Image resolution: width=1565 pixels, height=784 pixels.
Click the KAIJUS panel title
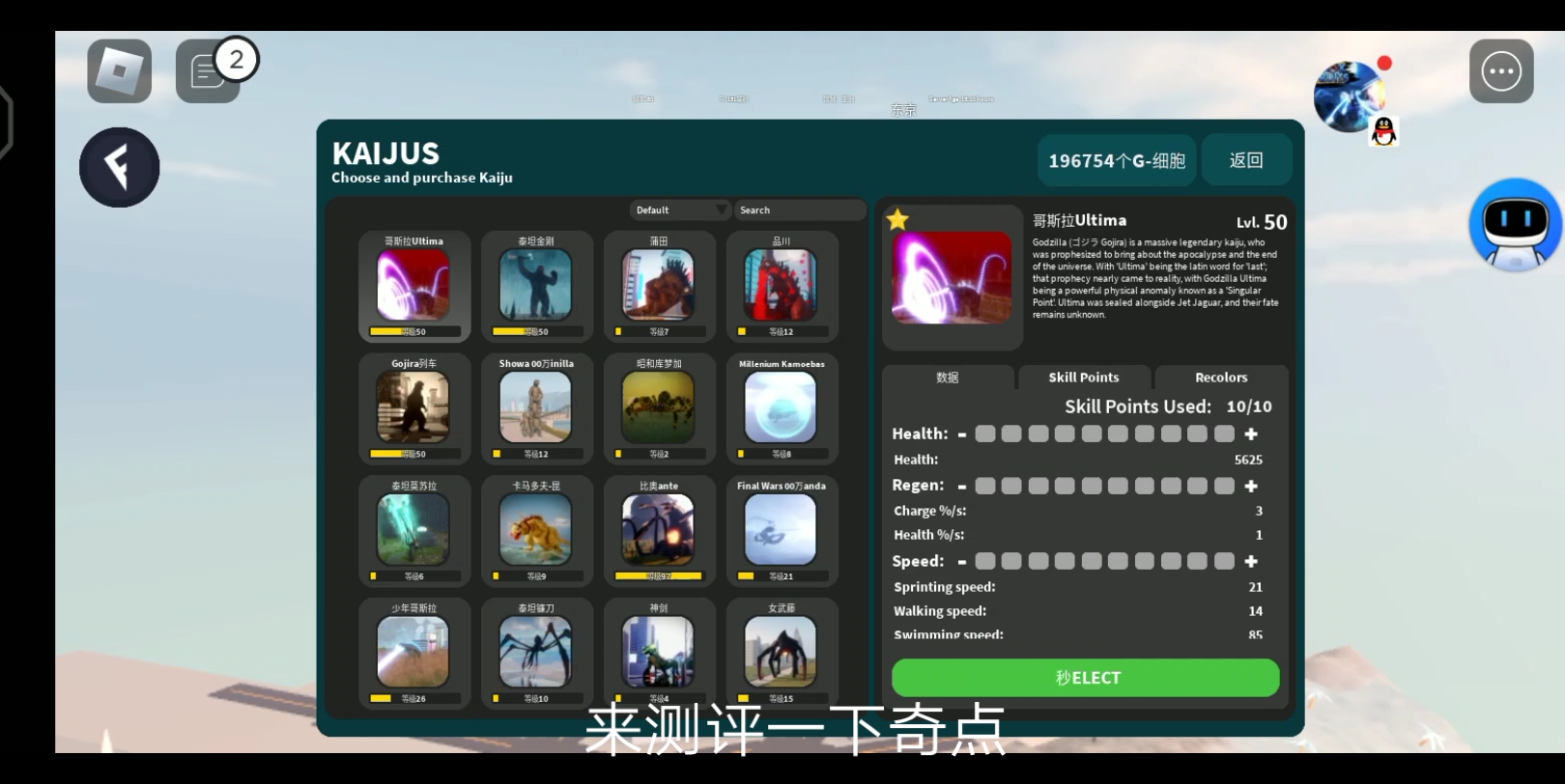click(x=385, y=154)
